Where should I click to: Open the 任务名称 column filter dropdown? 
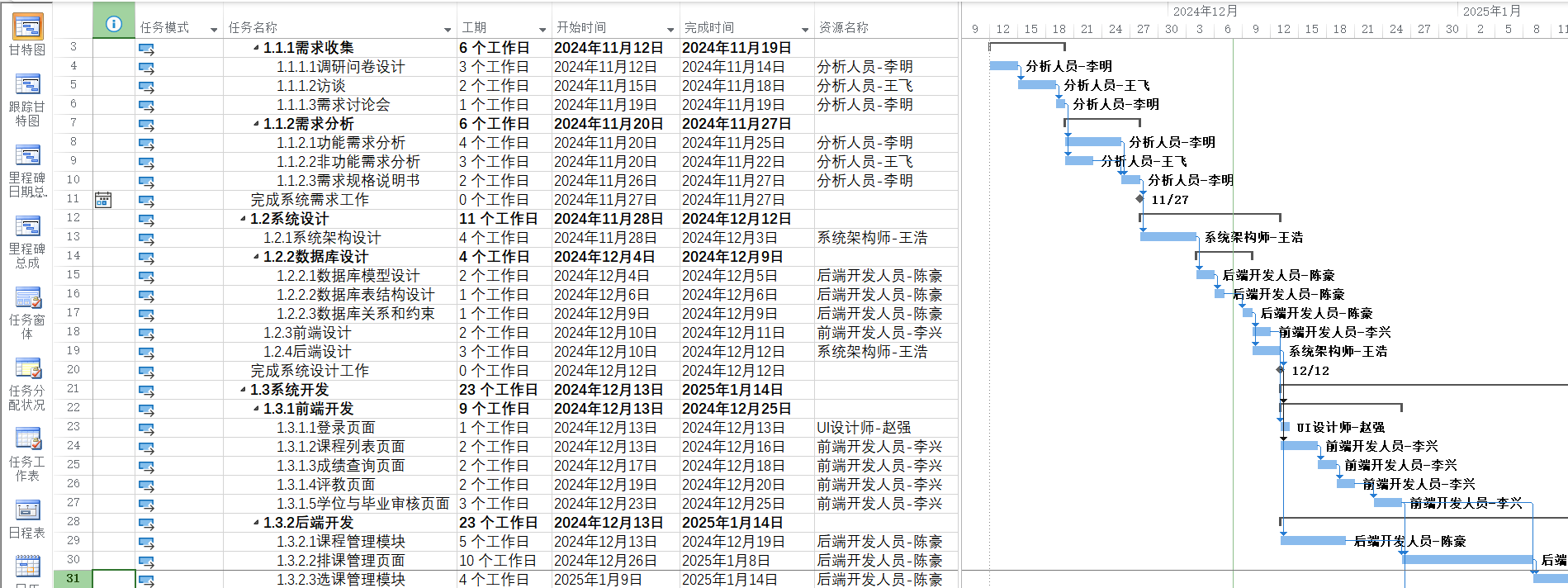coord(448,30)
